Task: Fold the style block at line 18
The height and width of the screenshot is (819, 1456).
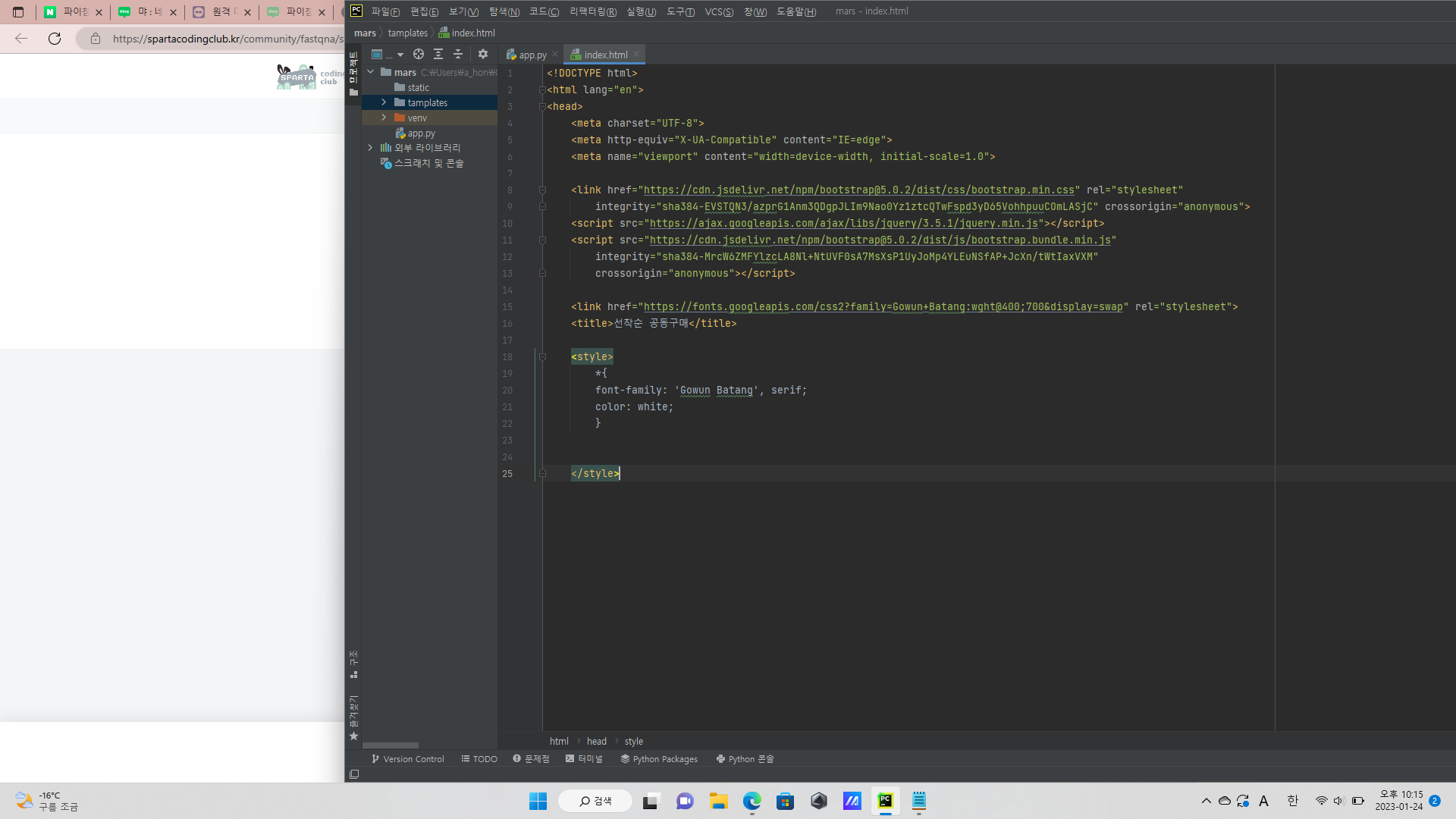Action: [542, 356]
